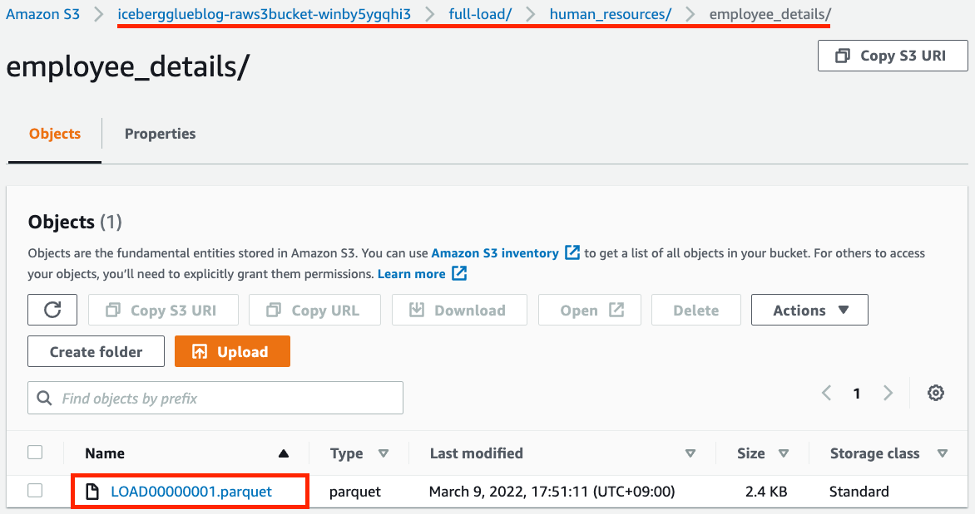Open the Amazon S3 inventory link
The image size is (977, 514).
[495, 253]
